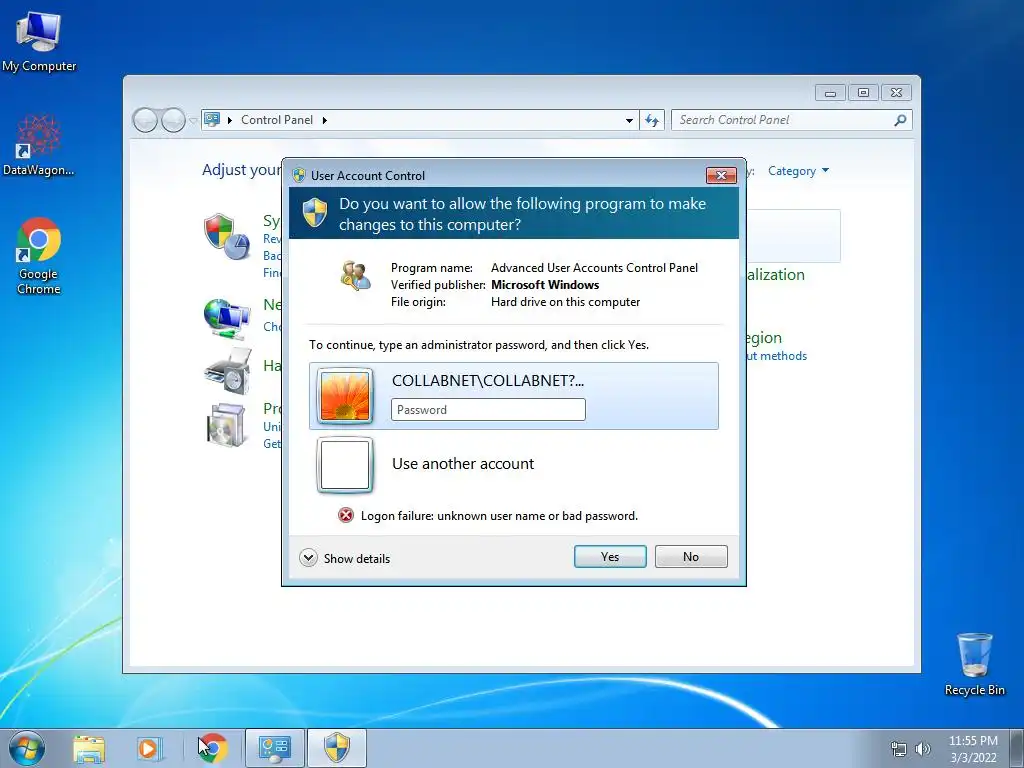This screenshot has width=1024, height=768.
Task: Expand Show details chevron
Action: [x=308, y=558]
